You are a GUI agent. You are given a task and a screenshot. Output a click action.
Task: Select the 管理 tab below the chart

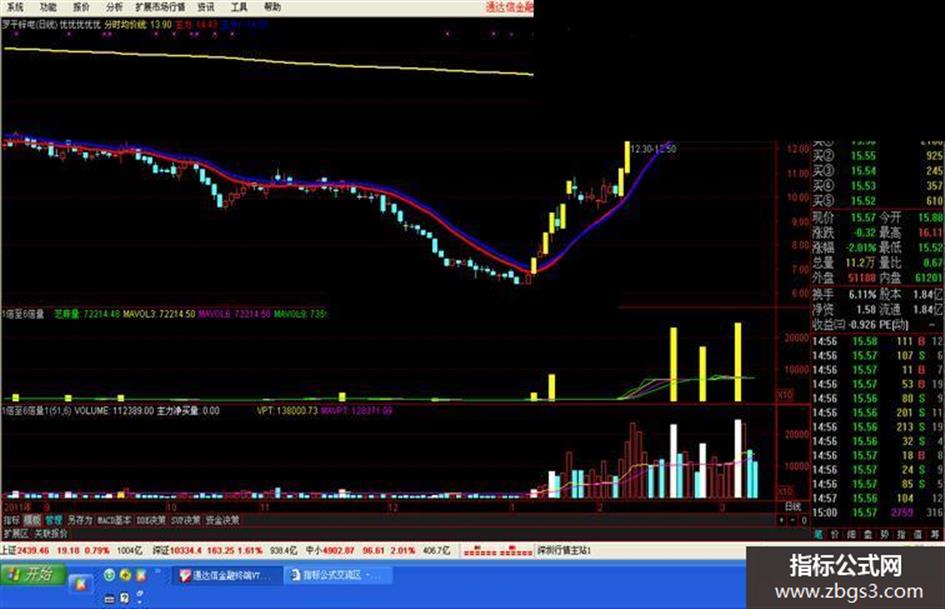pos(54,520)
